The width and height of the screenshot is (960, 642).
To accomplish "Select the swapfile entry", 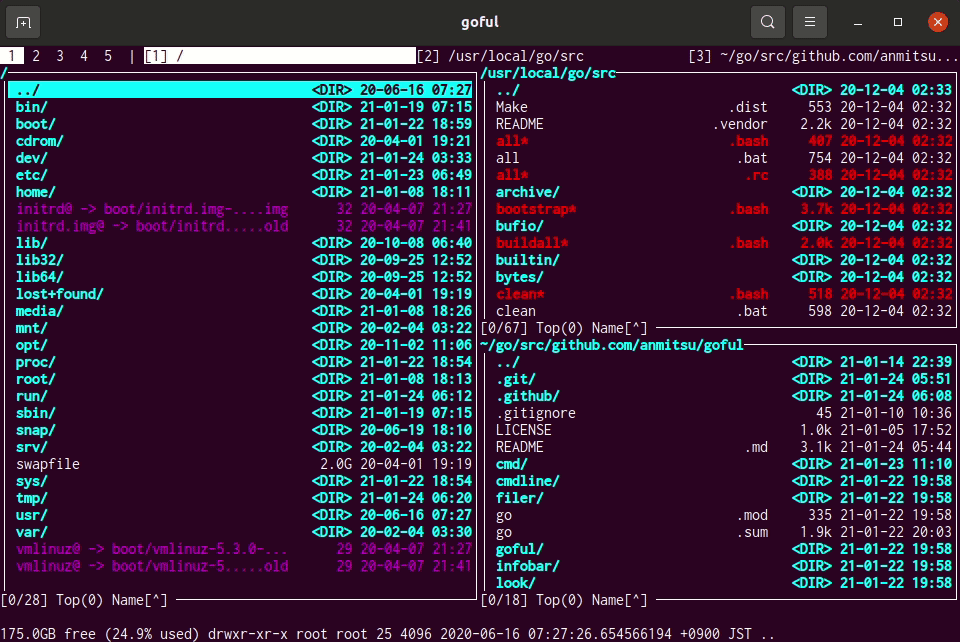I will tap(244, 465).
